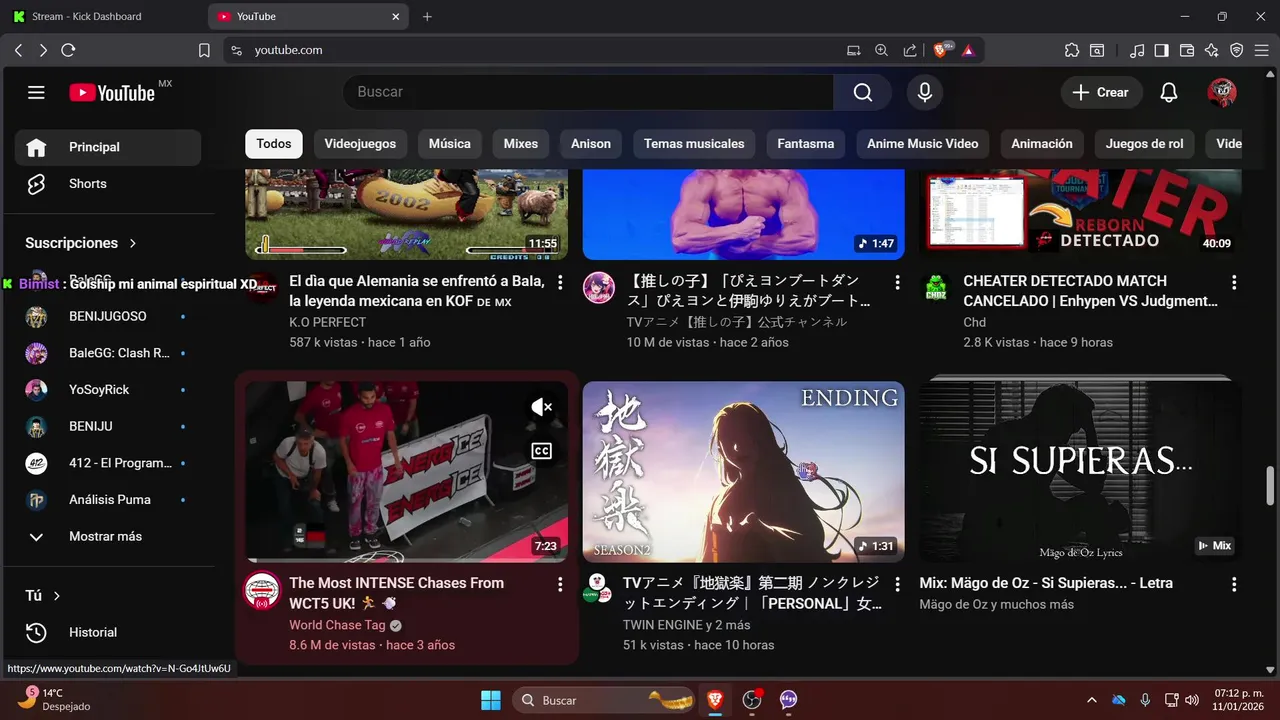This screenshot has height=720, width=1280.
Task: Open a new browser tab
Action: (x=427, y=16)
